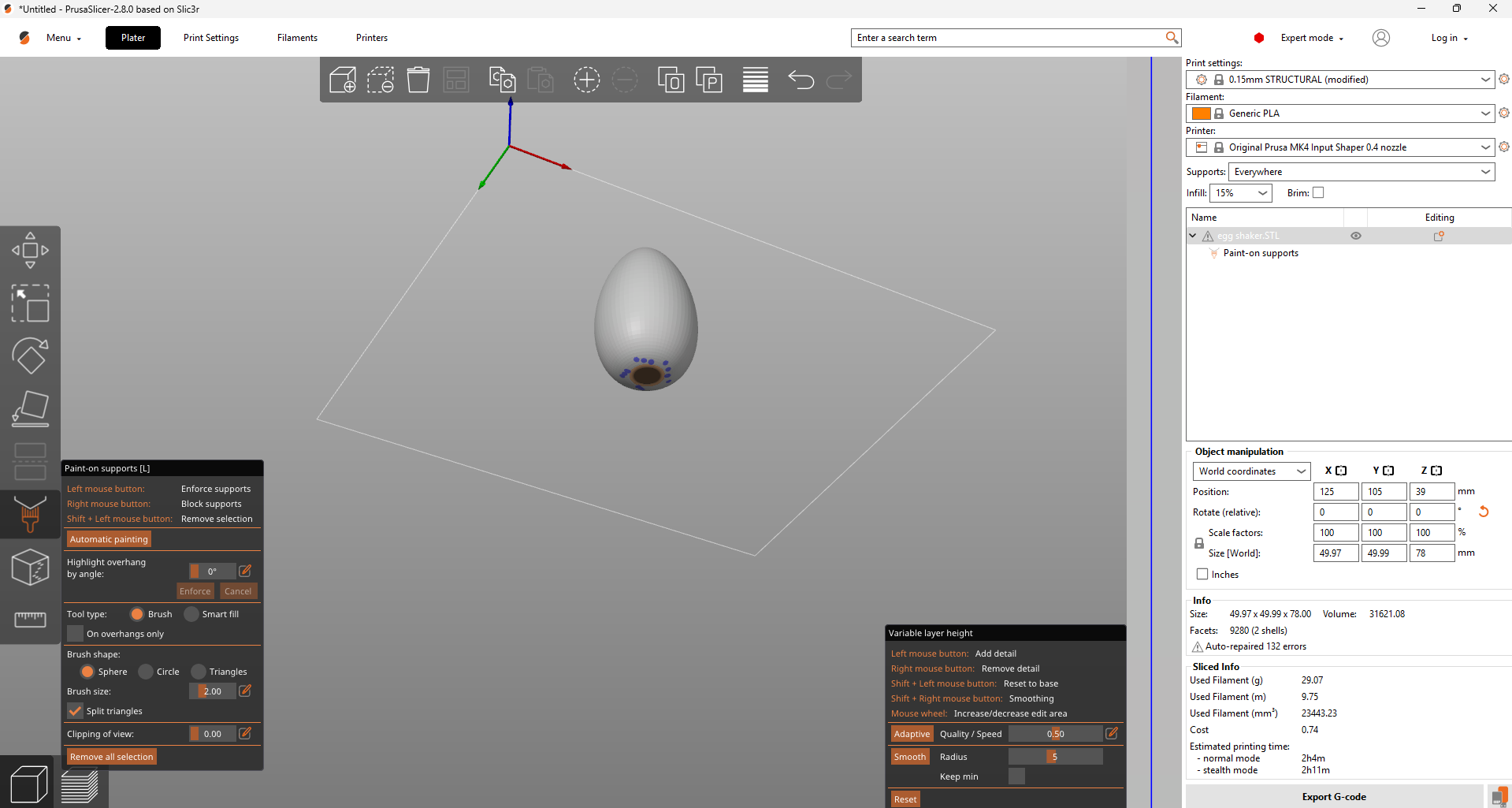1512x808 pixels.
Task: Select the Smart fill tool type
Action: [x=191, y=614]
